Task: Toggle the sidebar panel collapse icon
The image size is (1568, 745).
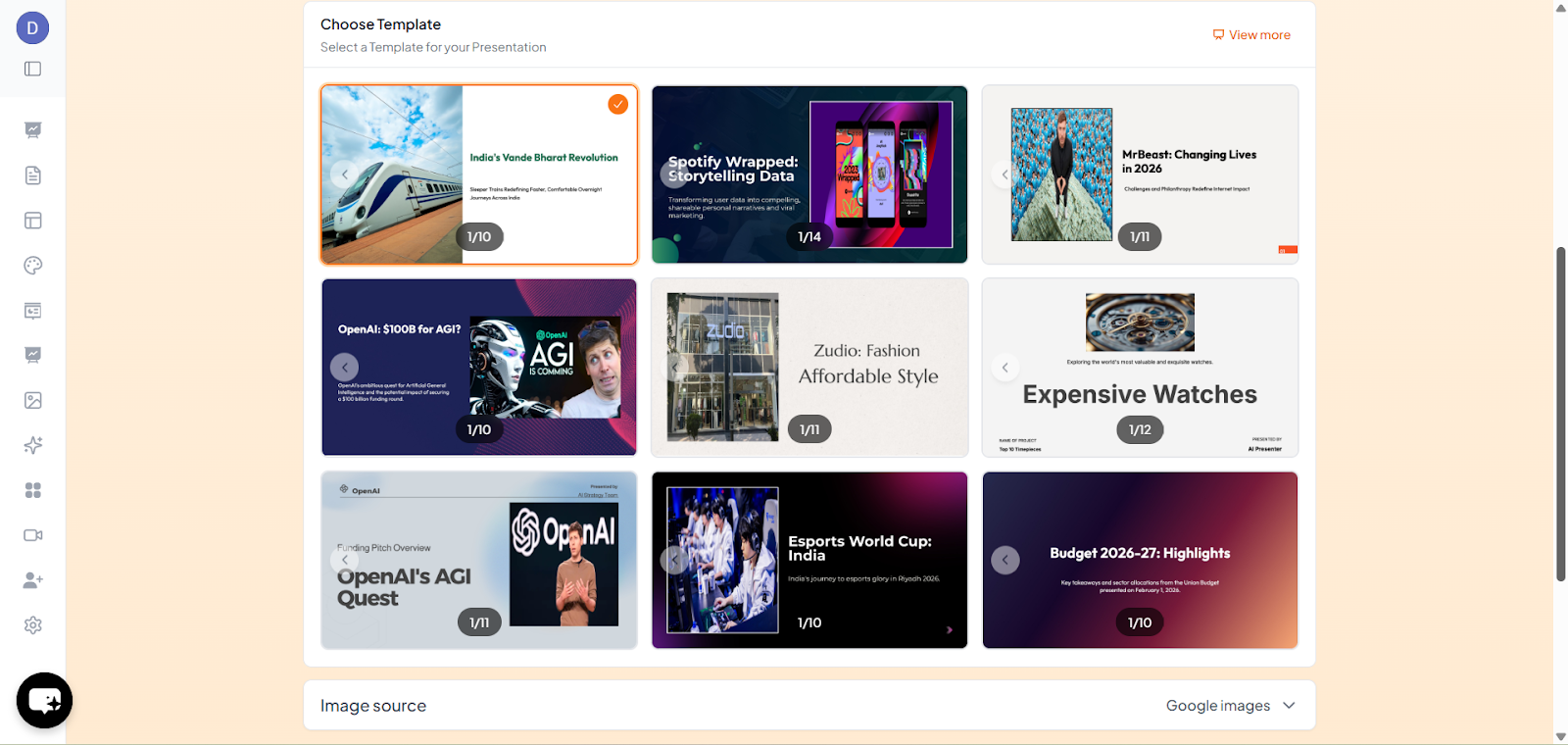Action: (32, 69)
